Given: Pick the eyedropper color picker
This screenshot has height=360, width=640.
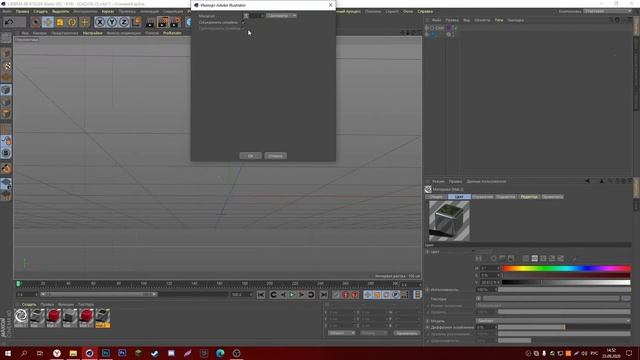Looking at the screenshot, I should (574, 258).
